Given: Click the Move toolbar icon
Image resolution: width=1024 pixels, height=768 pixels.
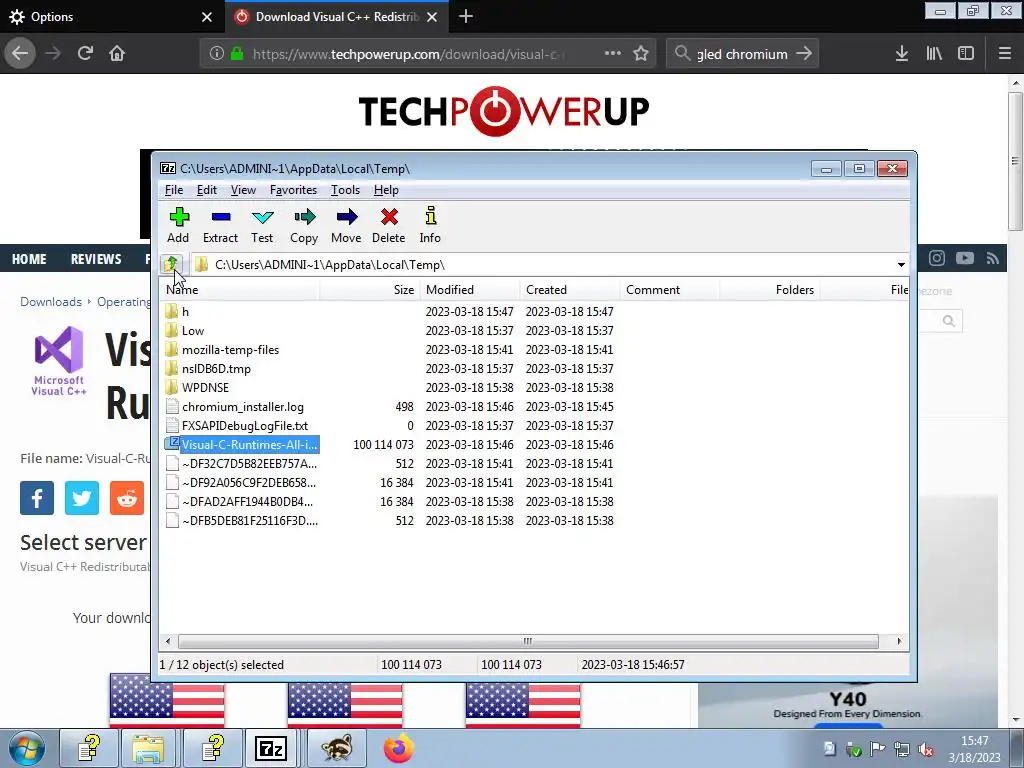Looking at the screenshot, I should click(x=346, y=225).
